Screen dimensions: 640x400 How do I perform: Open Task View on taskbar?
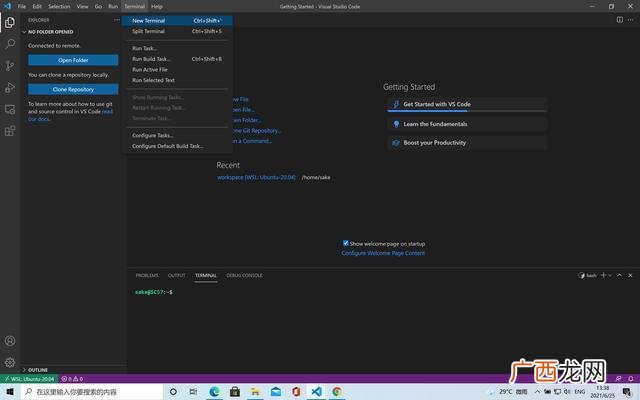[x=193, y=392]
